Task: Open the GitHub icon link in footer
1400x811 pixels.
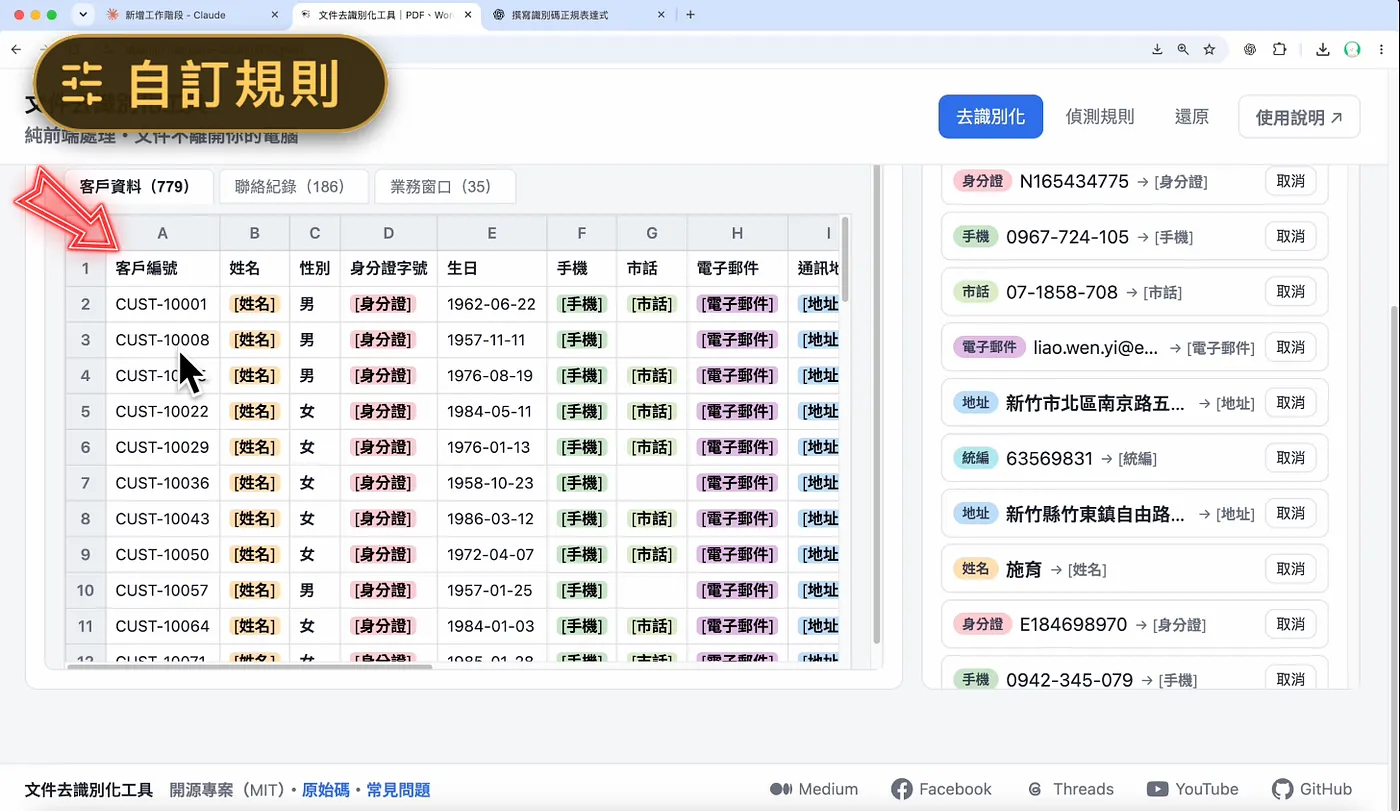Action: (x=1312, y=789)
